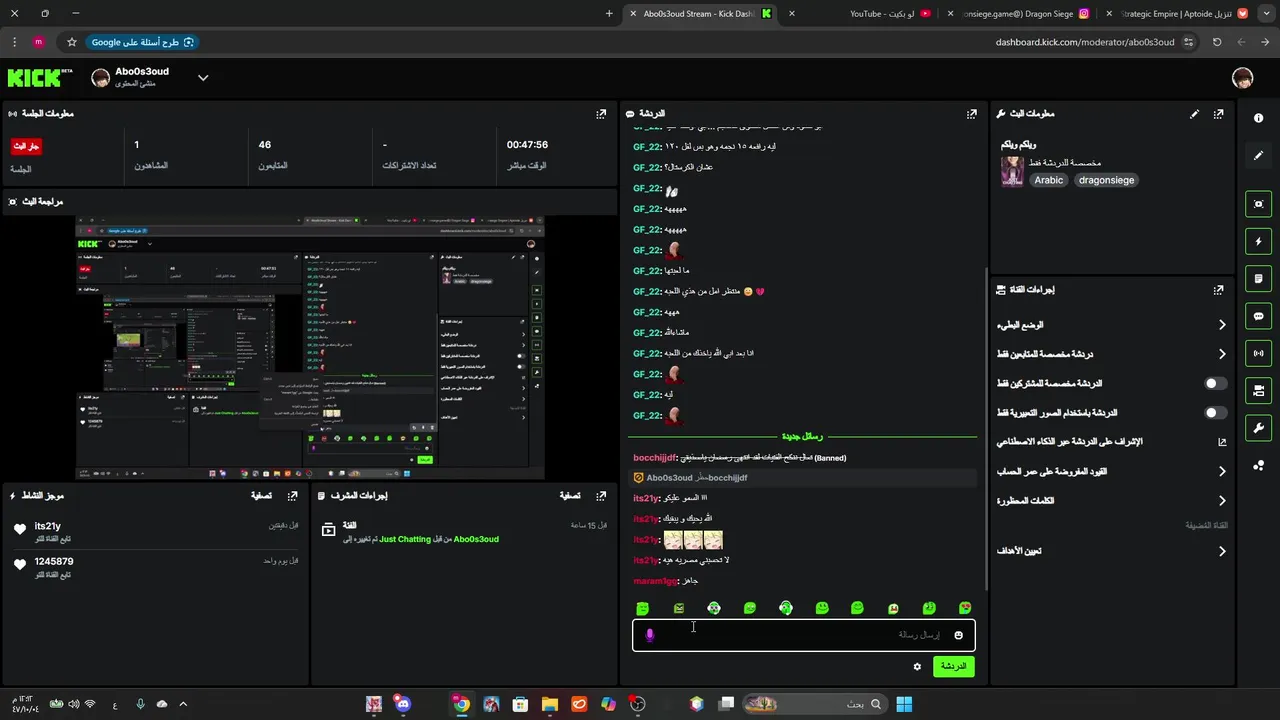This screenshot has width=1280, height=720.
Task: Click the chat message input field
Action: [803, 635]
